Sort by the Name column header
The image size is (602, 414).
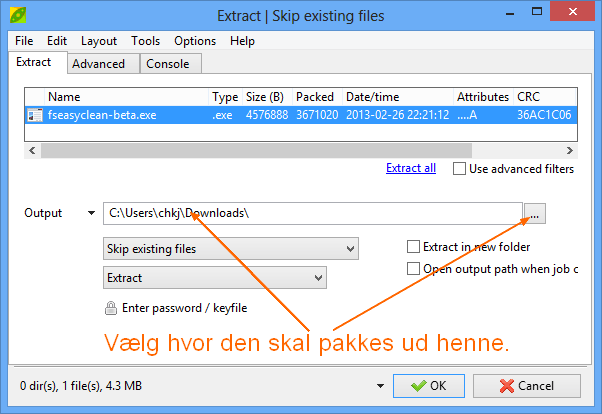127,97
